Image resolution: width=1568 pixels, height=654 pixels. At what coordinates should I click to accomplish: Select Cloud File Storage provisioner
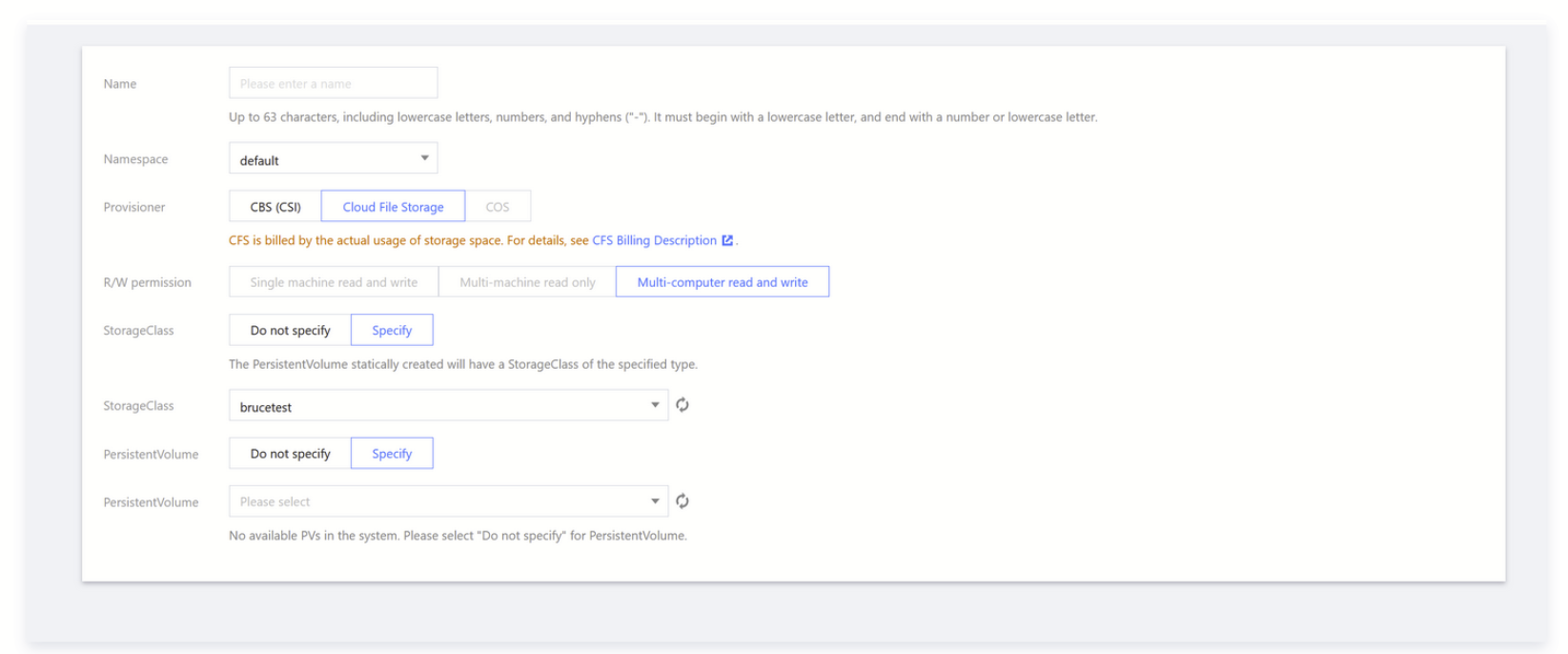tap(393, 207)
